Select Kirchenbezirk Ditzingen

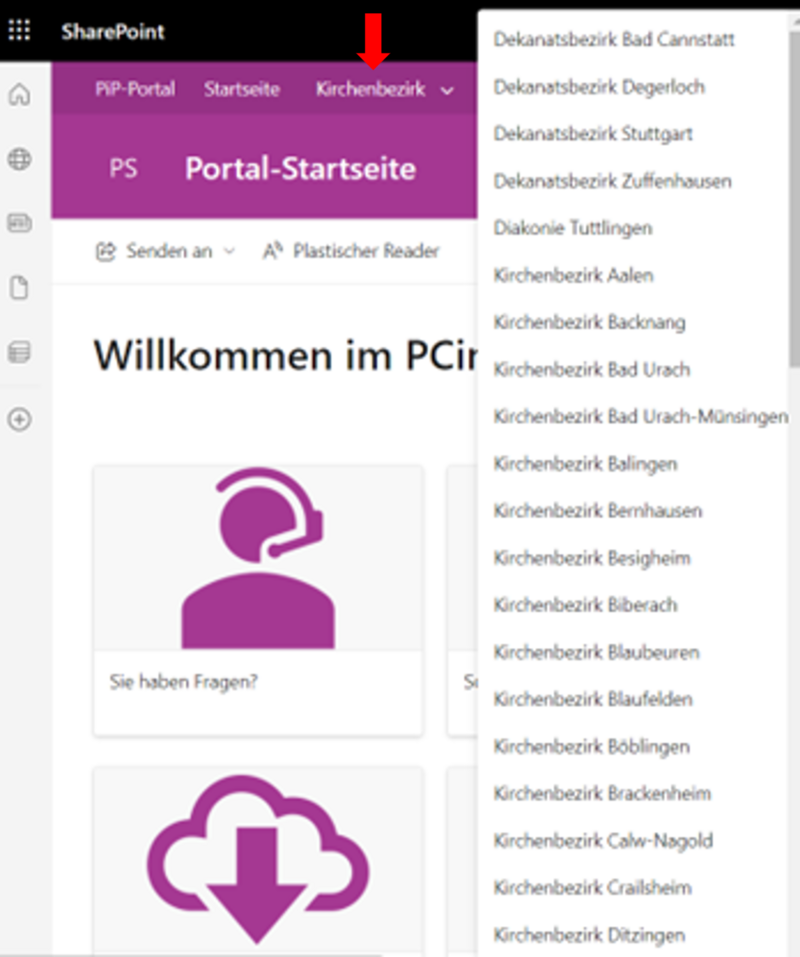tap(589, 934)
